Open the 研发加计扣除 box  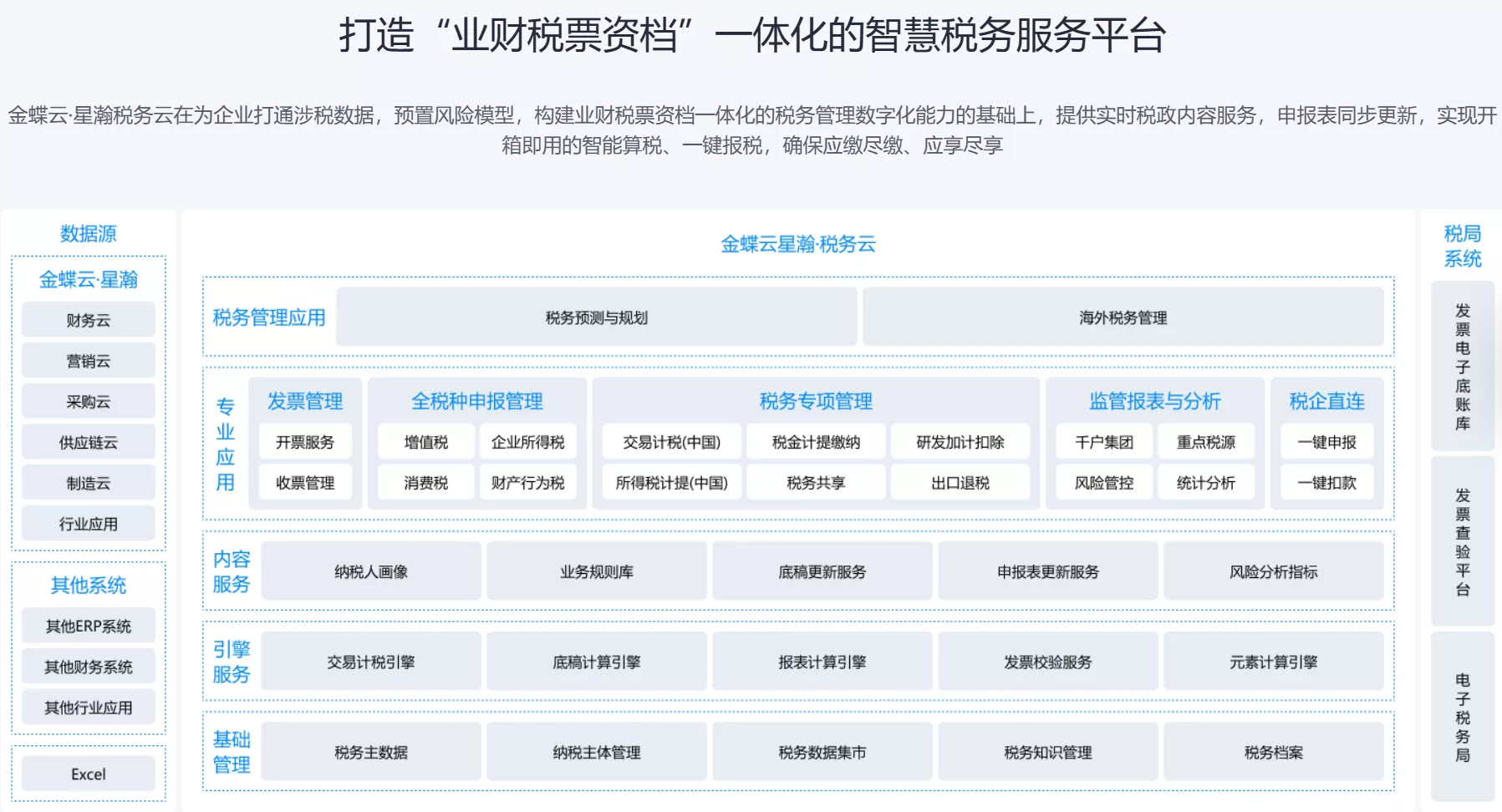point(960,442)
